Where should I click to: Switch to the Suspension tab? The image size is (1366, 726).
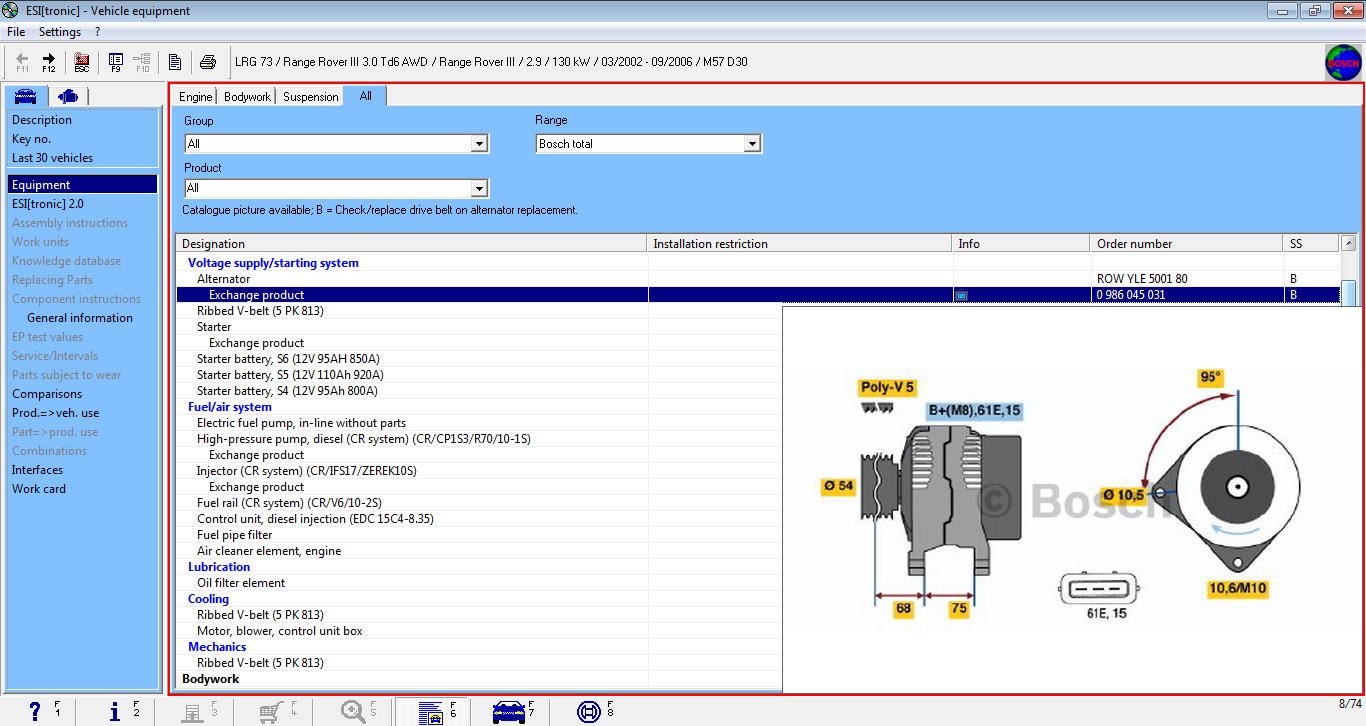[x=310, y=97]
